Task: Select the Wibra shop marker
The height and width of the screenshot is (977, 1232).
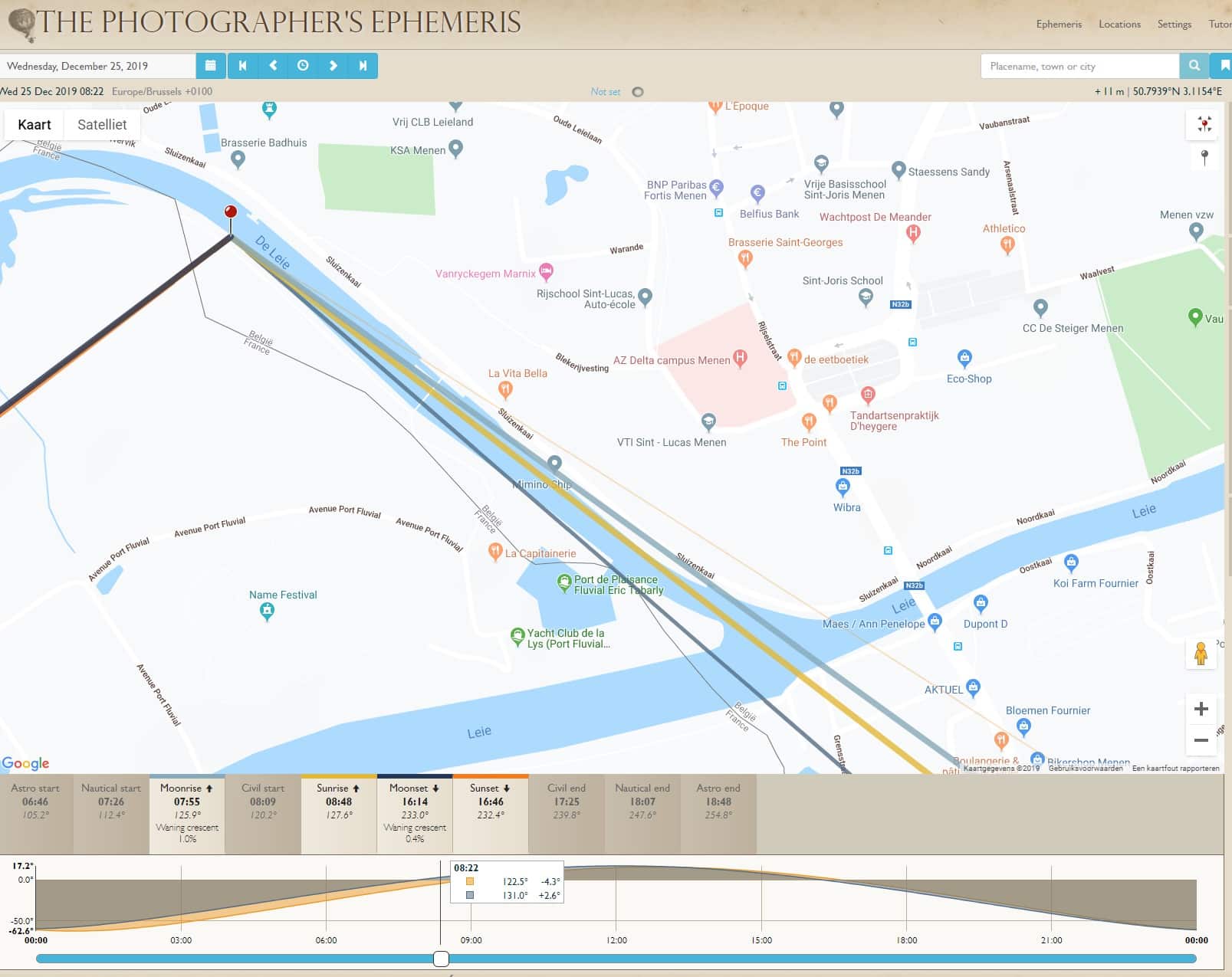Action: 843,487
